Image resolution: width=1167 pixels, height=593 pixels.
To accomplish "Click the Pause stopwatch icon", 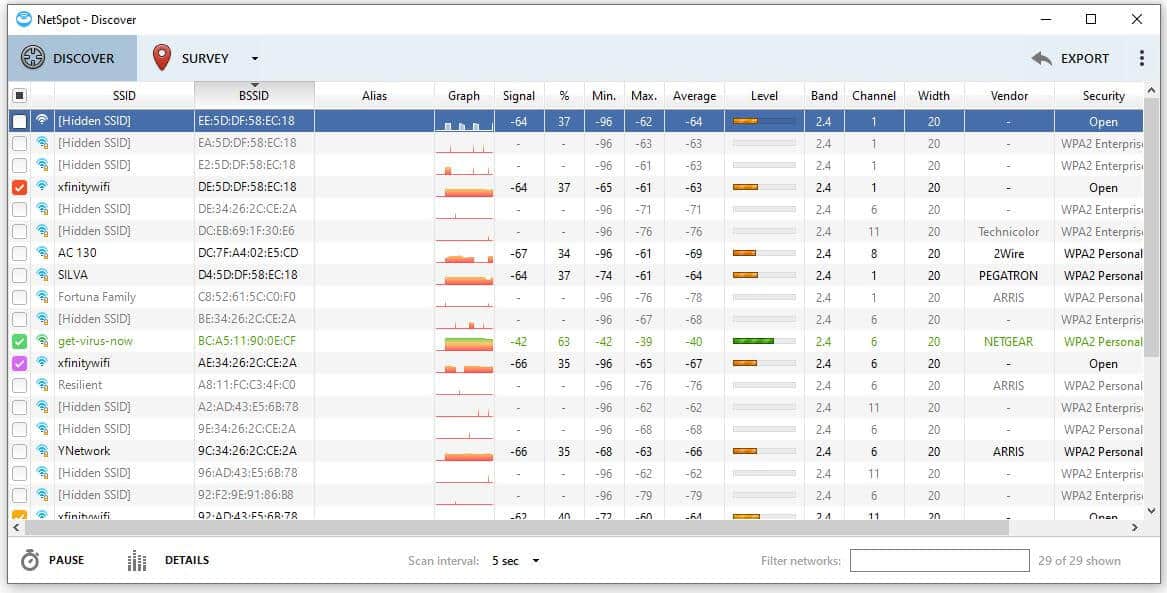I will pos(30,561).
